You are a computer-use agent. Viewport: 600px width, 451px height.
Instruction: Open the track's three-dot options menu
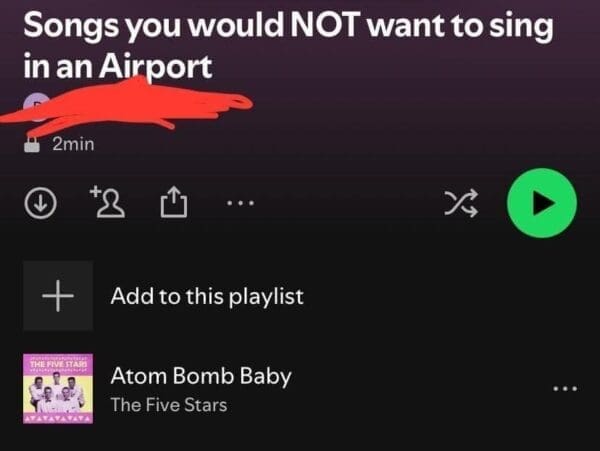[x=565, y=389]
